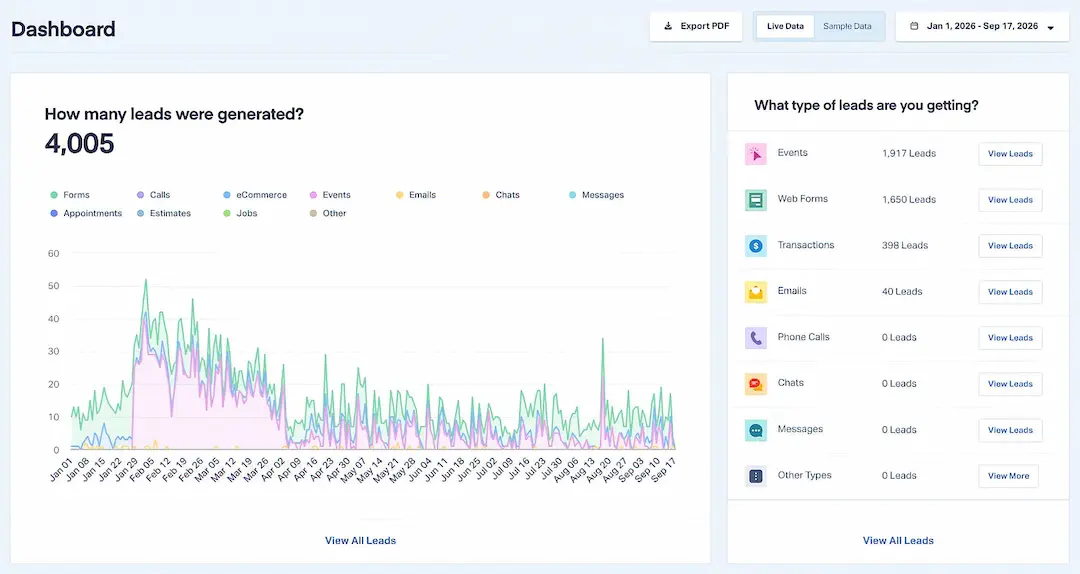The image size is (1080, 574).
Task: View Leads for Chats
Action: [1010, 384]
